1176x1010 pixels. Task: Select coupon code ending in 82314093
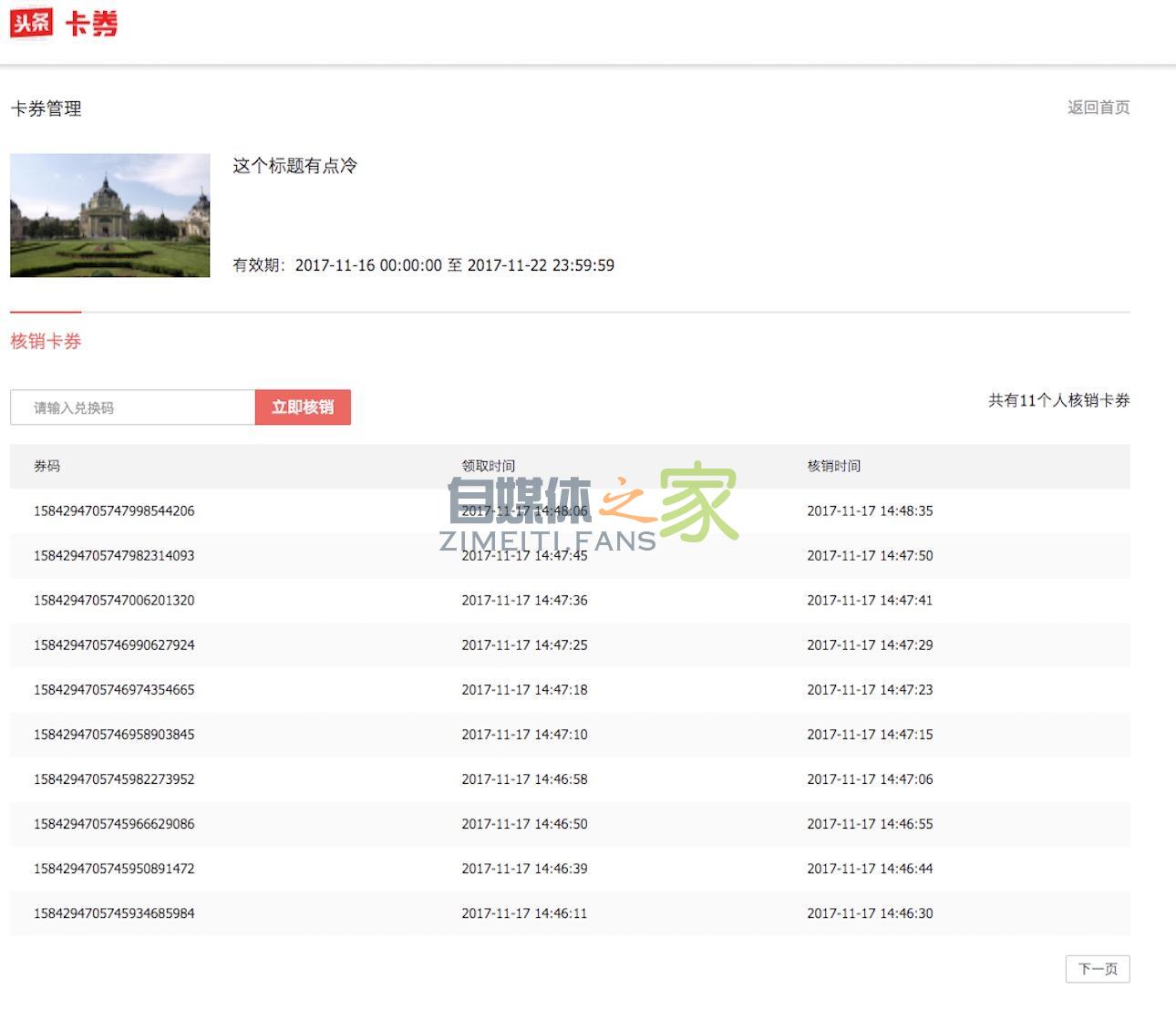click(114, 555)
